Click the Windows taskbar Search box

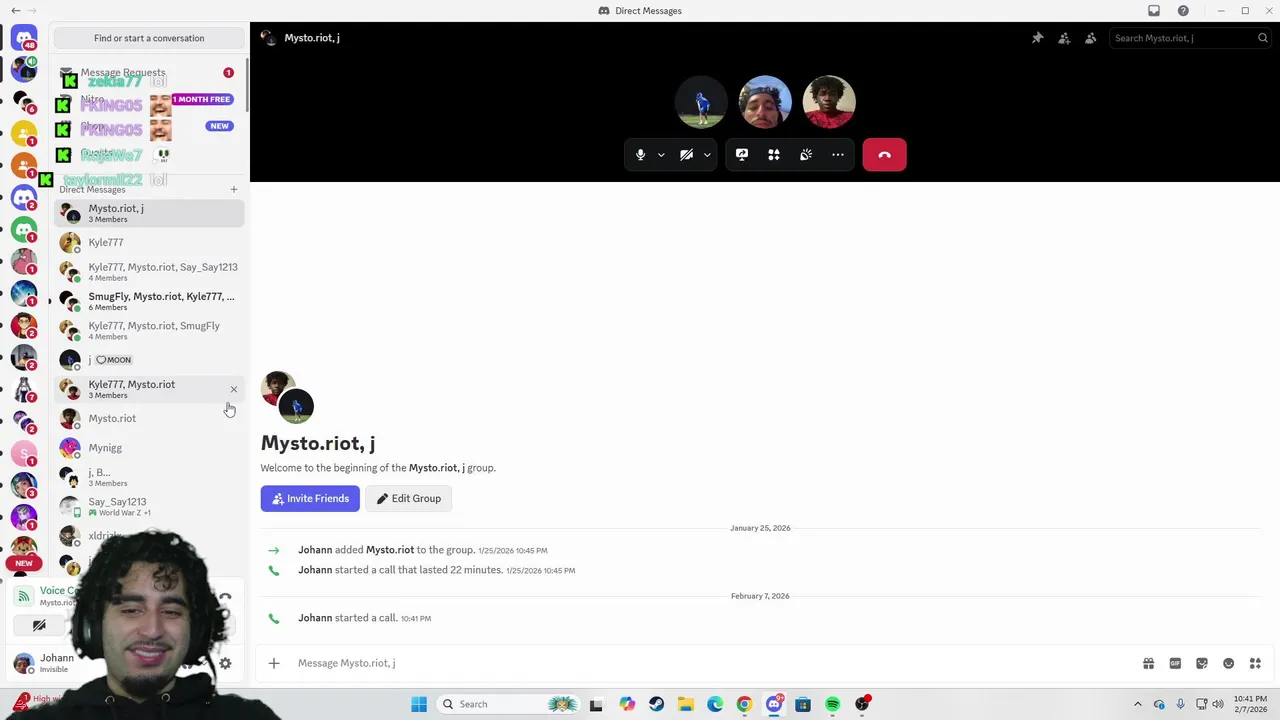(507, 704)
